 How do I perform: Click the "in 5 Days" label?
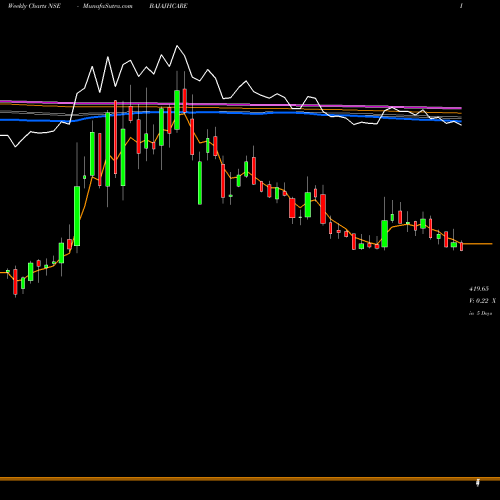pyautogui.click(x=481, y=313)
